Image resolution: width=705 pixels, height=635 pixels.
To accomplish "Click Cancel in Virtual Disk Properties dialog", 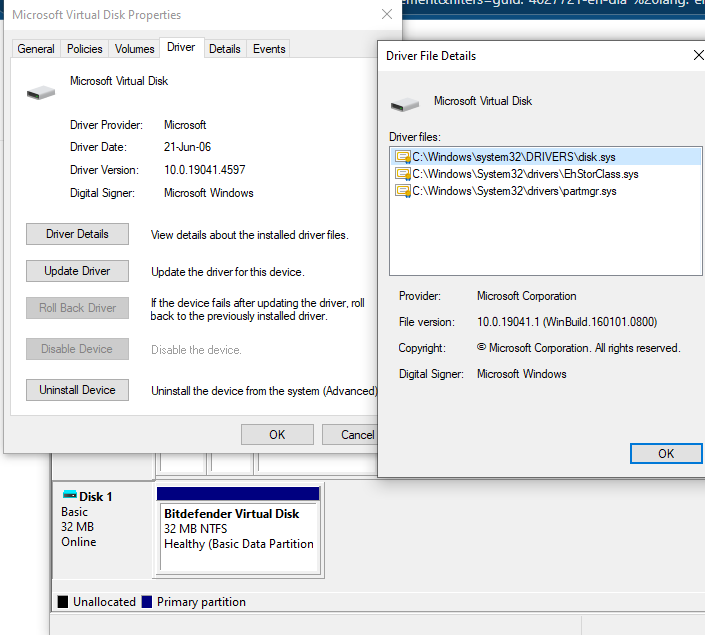I will (350, 434).
